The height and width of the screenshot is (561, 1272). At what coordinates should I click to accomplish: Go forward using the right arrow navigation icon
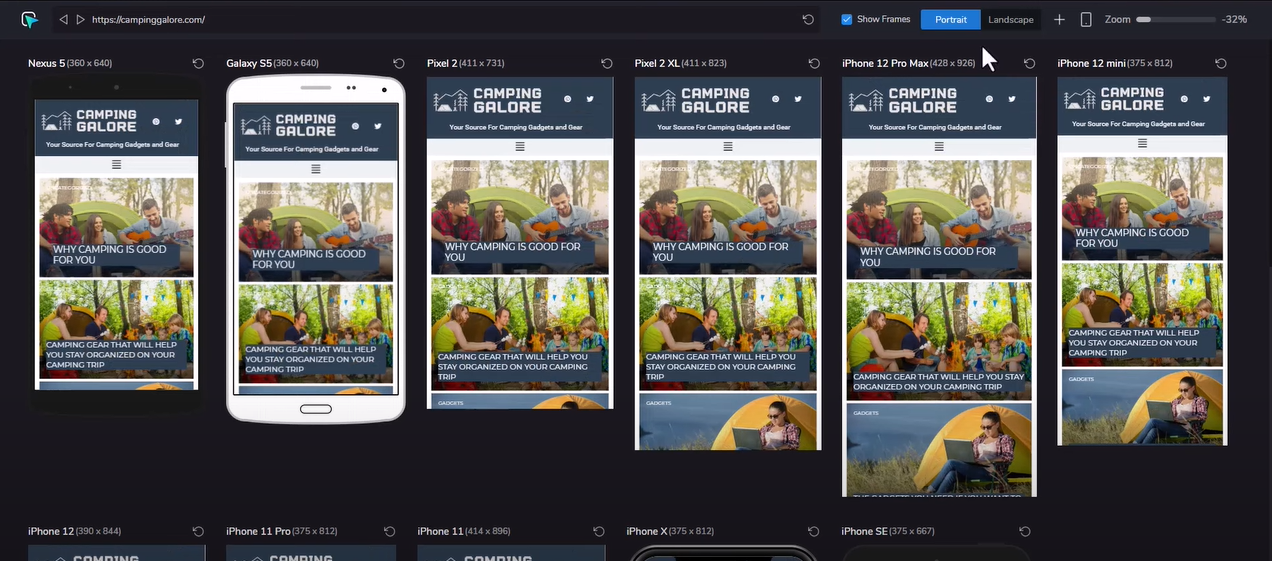(81, 19)
